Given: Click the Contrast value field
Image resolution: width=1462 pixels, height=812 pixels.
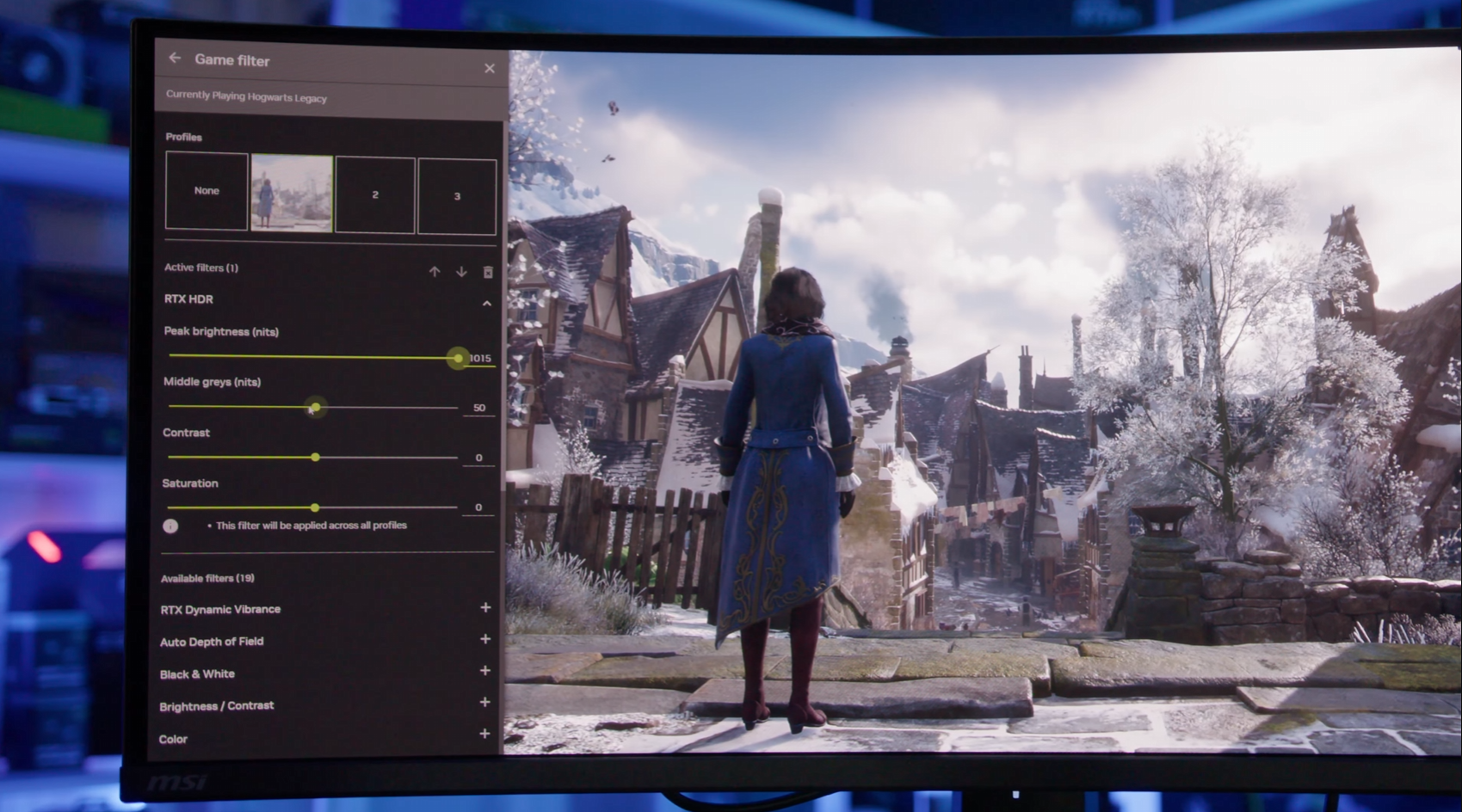Looking at the screenshot, I should pyautogui.click(x=478, y=458).
